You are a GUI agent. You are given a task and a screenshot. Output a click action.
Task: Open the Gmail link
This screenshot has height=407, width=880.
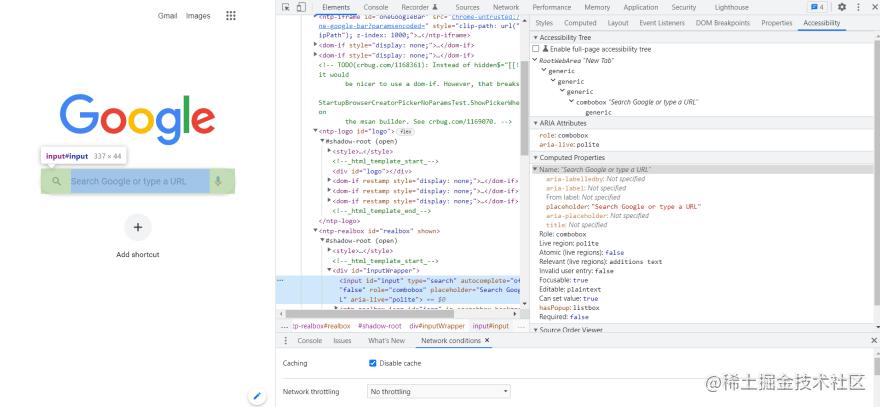coord(167,16)
